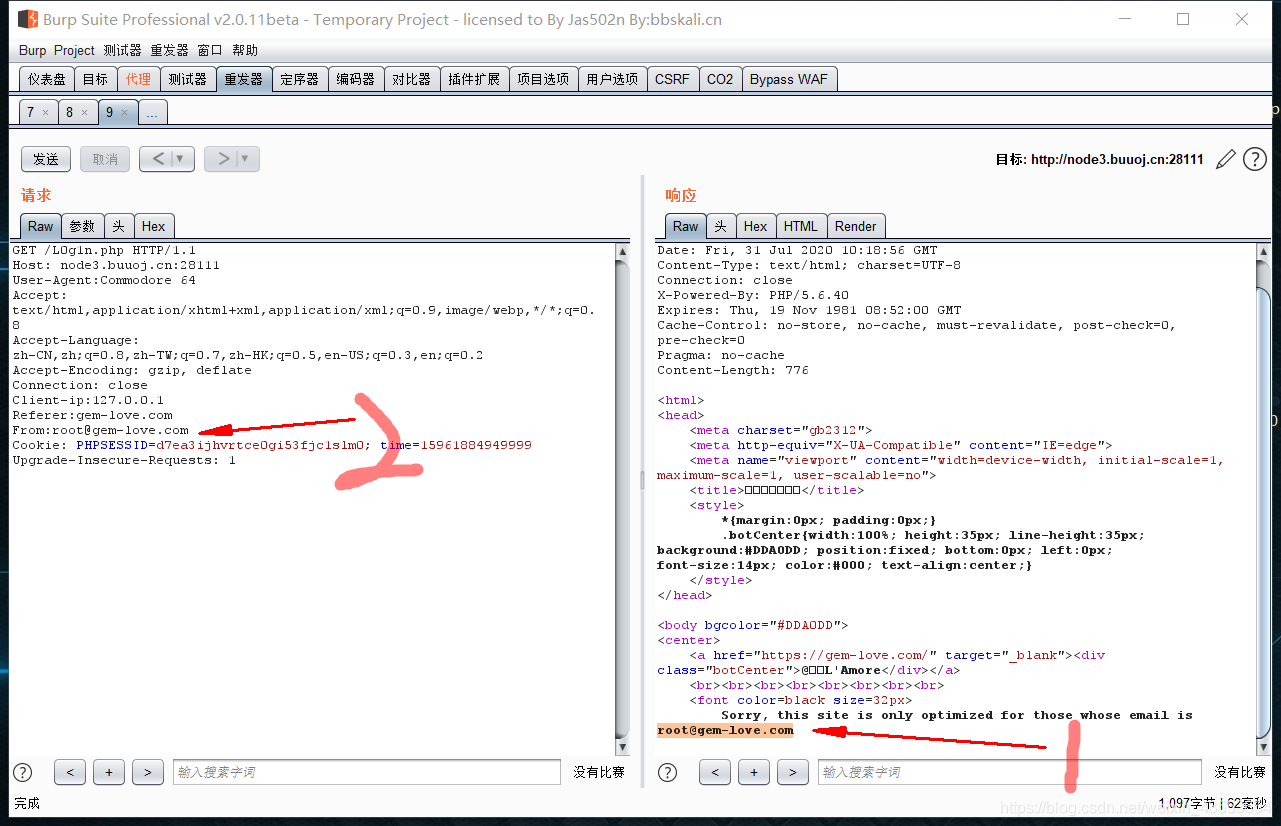The image size is (1281, 826).
Task: Open the Burp menu
Action: click(x=32, y=50)
